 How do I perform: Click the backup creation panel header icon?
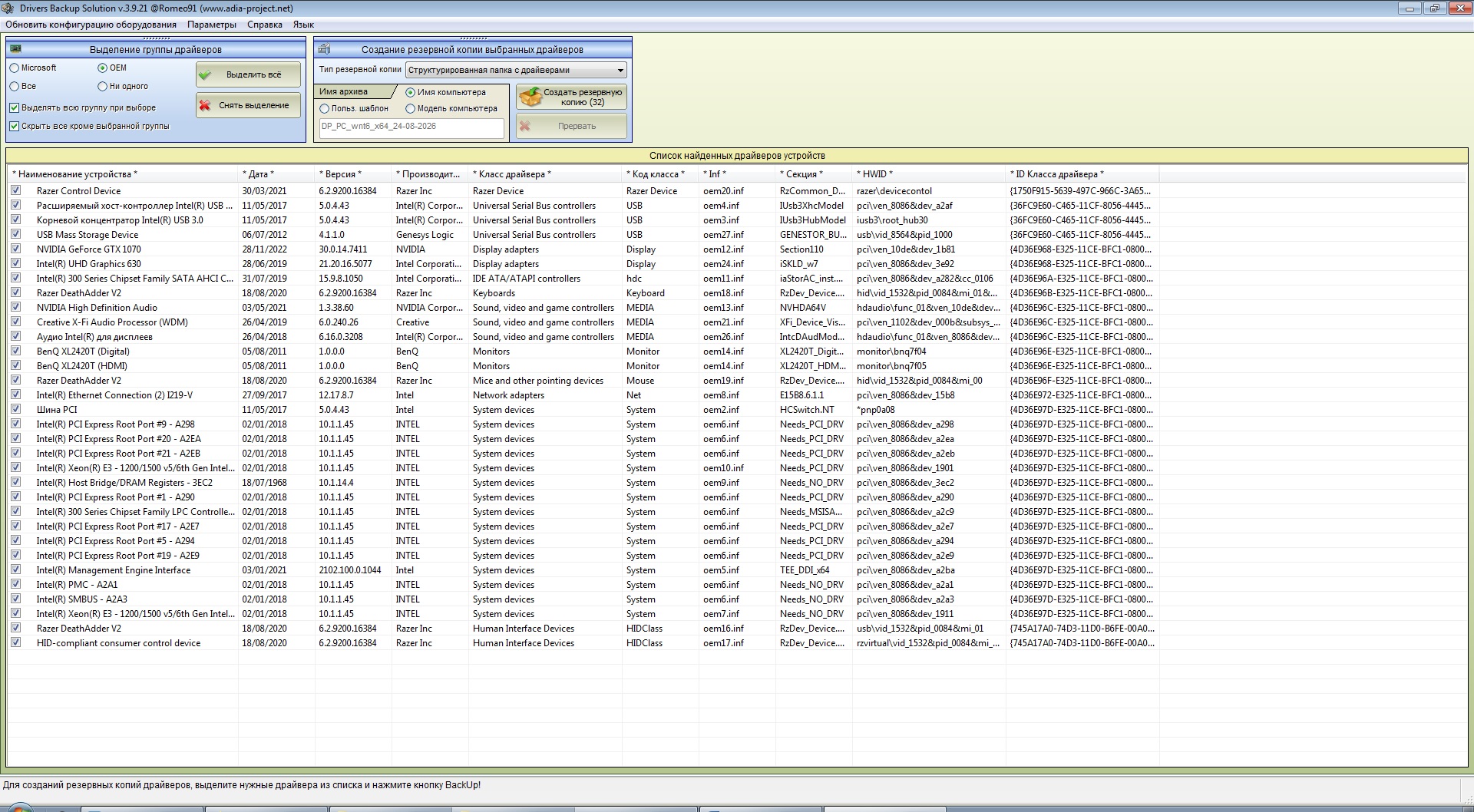pyautogui.click(x=324, y=49)
